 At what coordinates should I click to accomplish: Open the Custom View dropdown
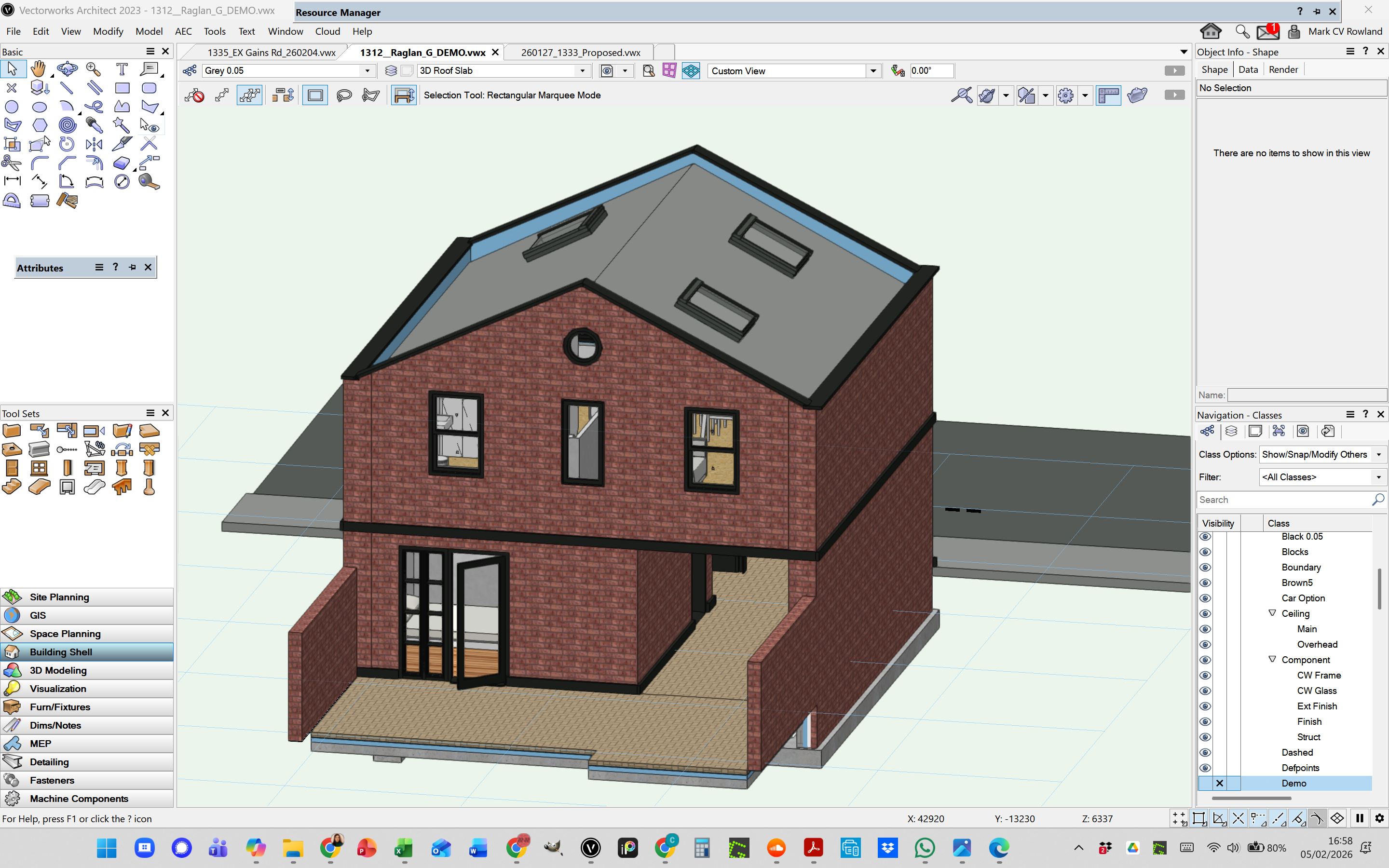coord(873,70)
